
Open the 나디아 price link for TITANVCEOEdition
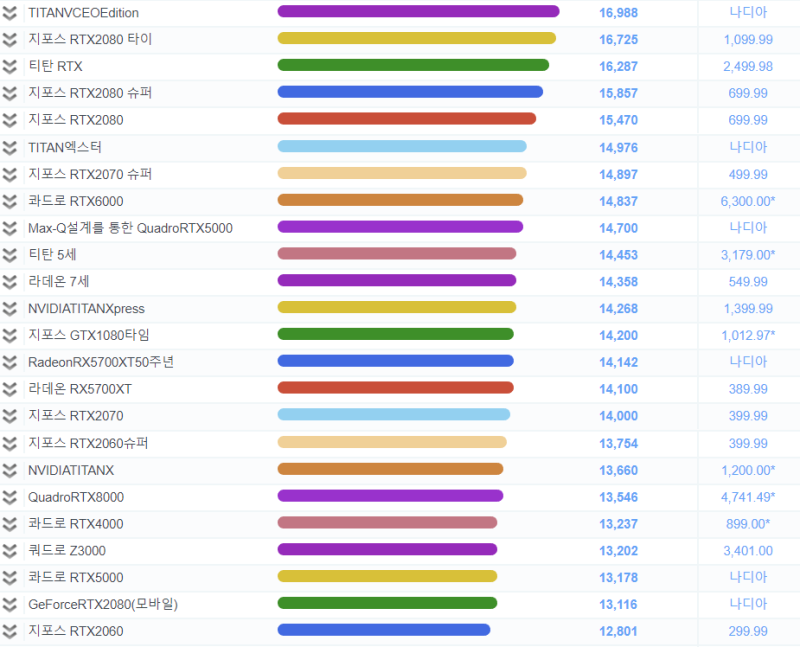point(748,12)
